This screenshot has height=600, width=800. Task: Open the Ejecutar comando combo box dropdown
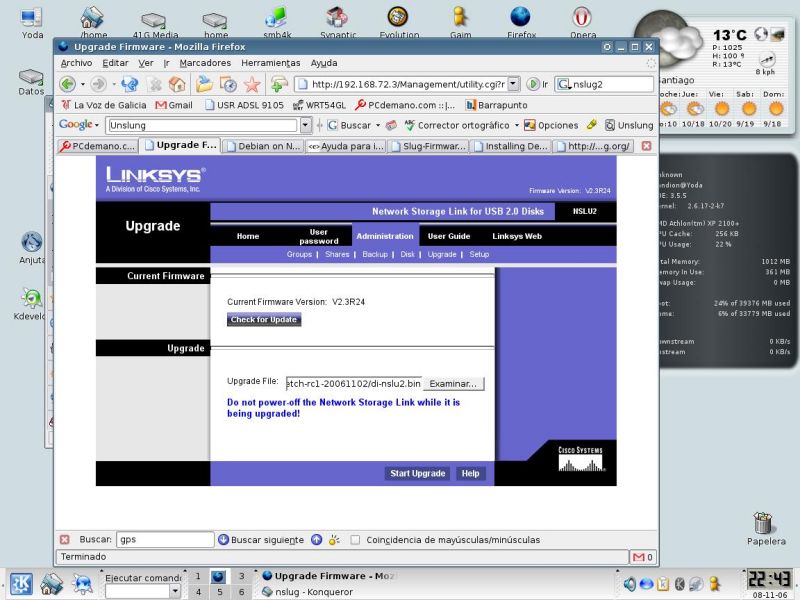click(175, 591)
